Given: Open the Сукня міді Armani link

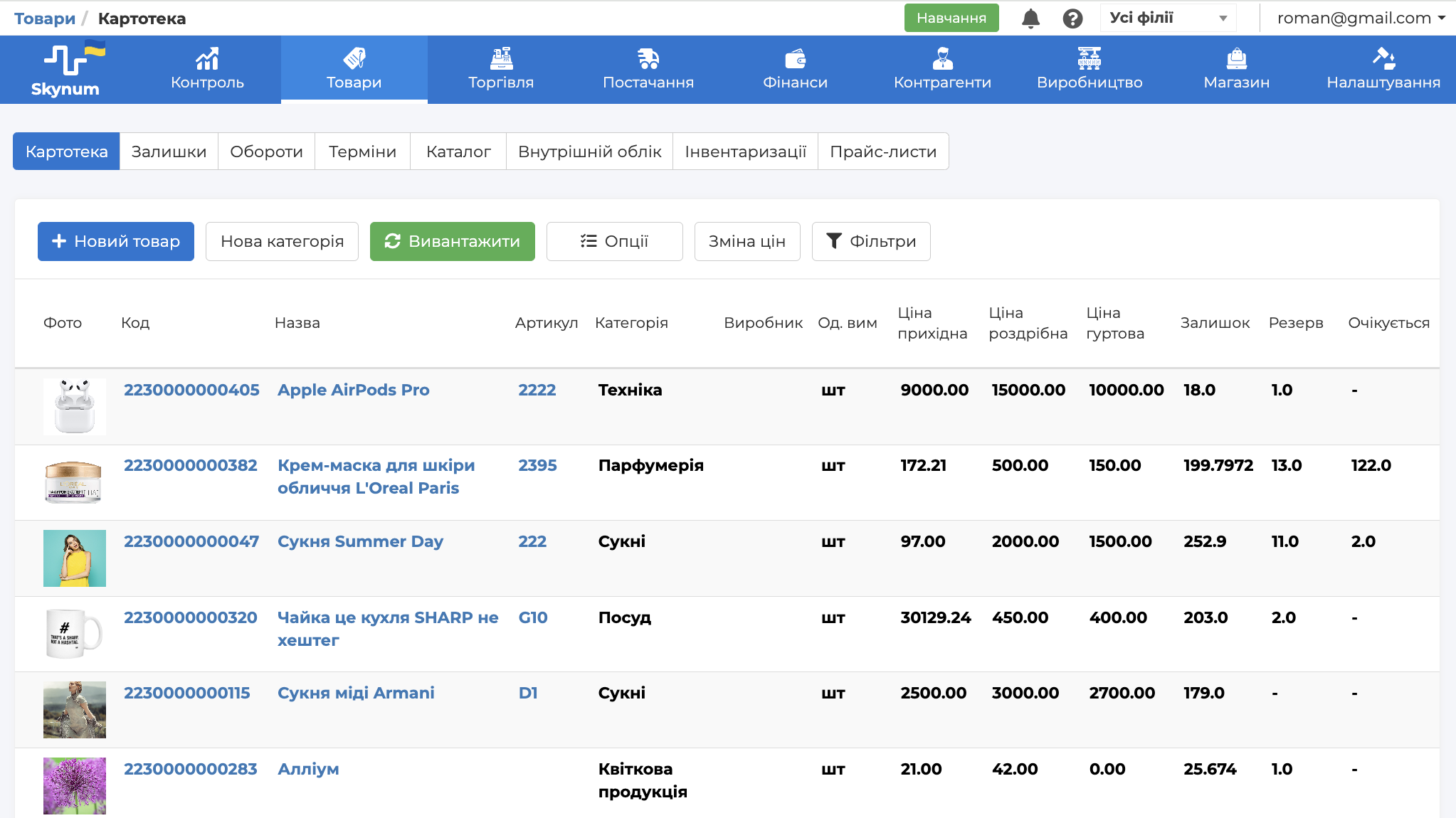Looking at the screenshot, I should coord(356,693).
